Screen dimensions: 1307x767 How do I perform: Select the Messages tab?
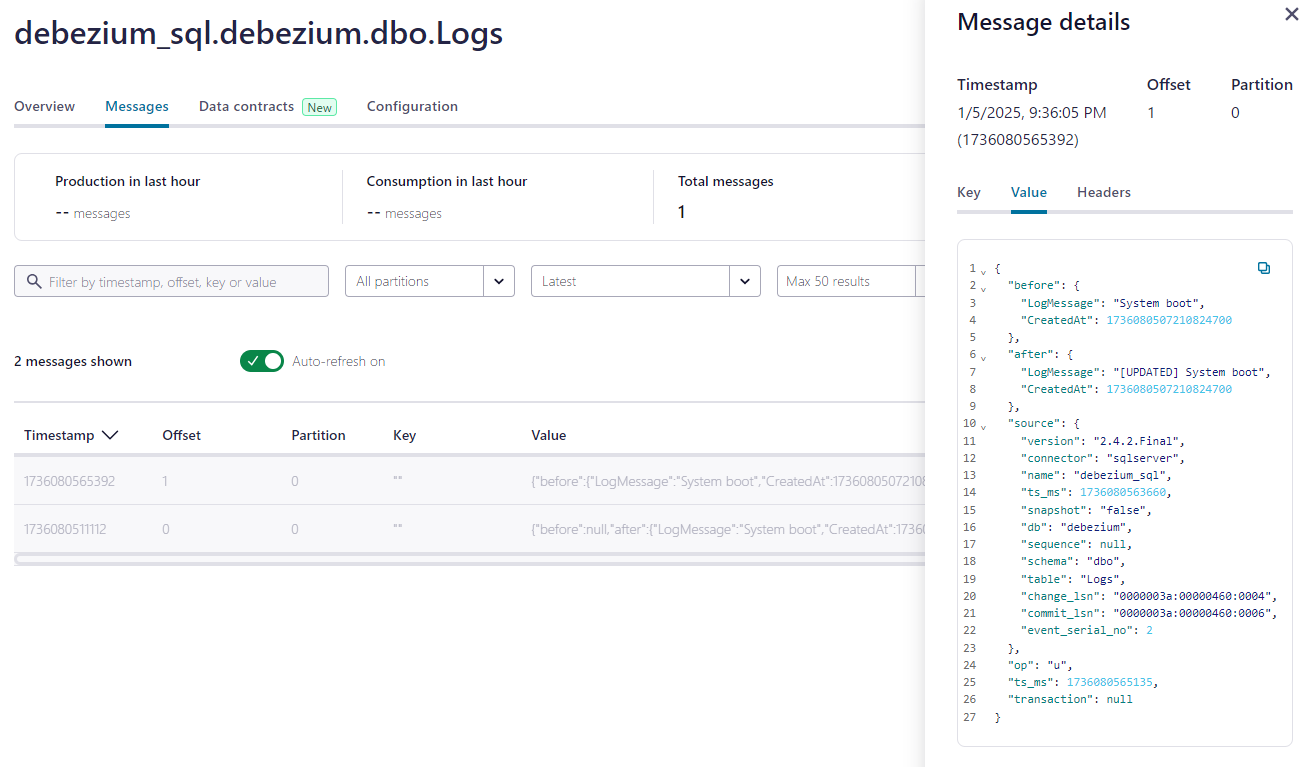pos(137,106)
